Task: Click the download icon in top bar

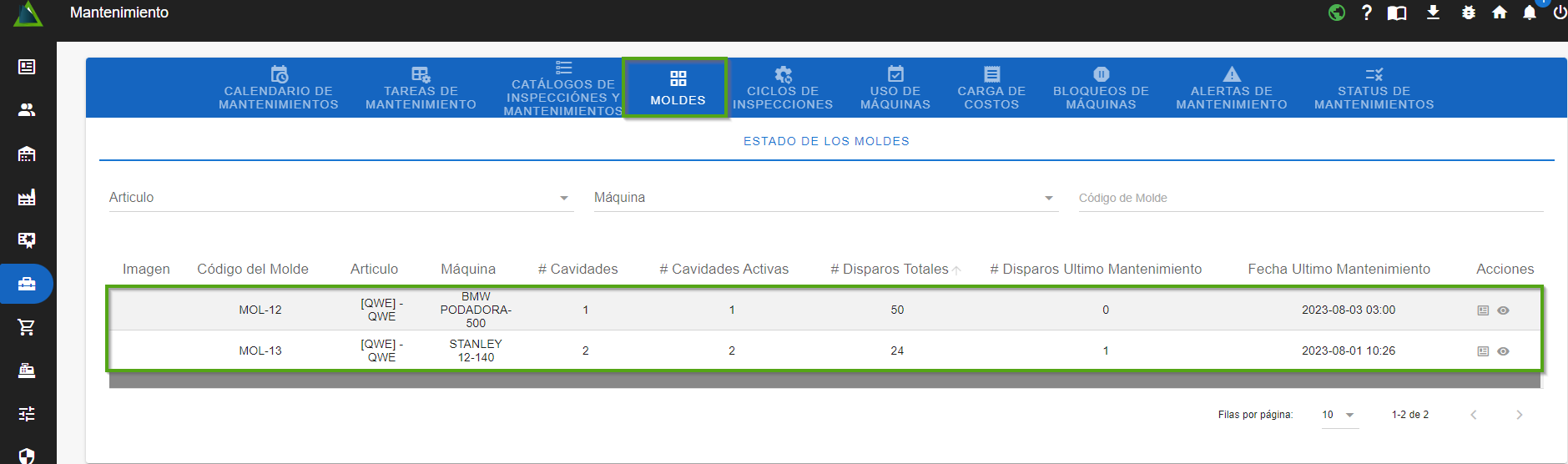Action: pyautogui.click(x=1433, y=13)
